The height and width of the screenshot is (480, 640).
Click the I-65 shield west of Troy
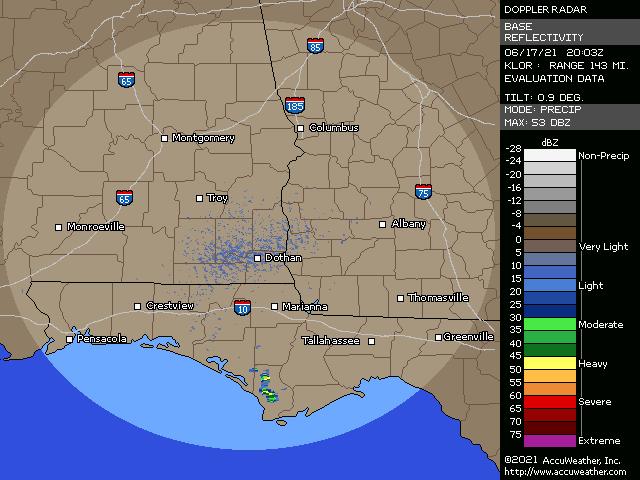click(x=124, y=198)
